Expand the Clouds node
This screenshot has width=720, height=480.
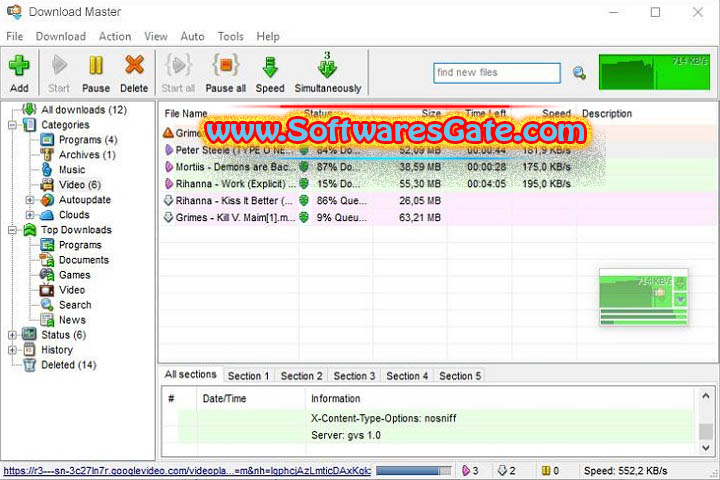coord(30,215)
